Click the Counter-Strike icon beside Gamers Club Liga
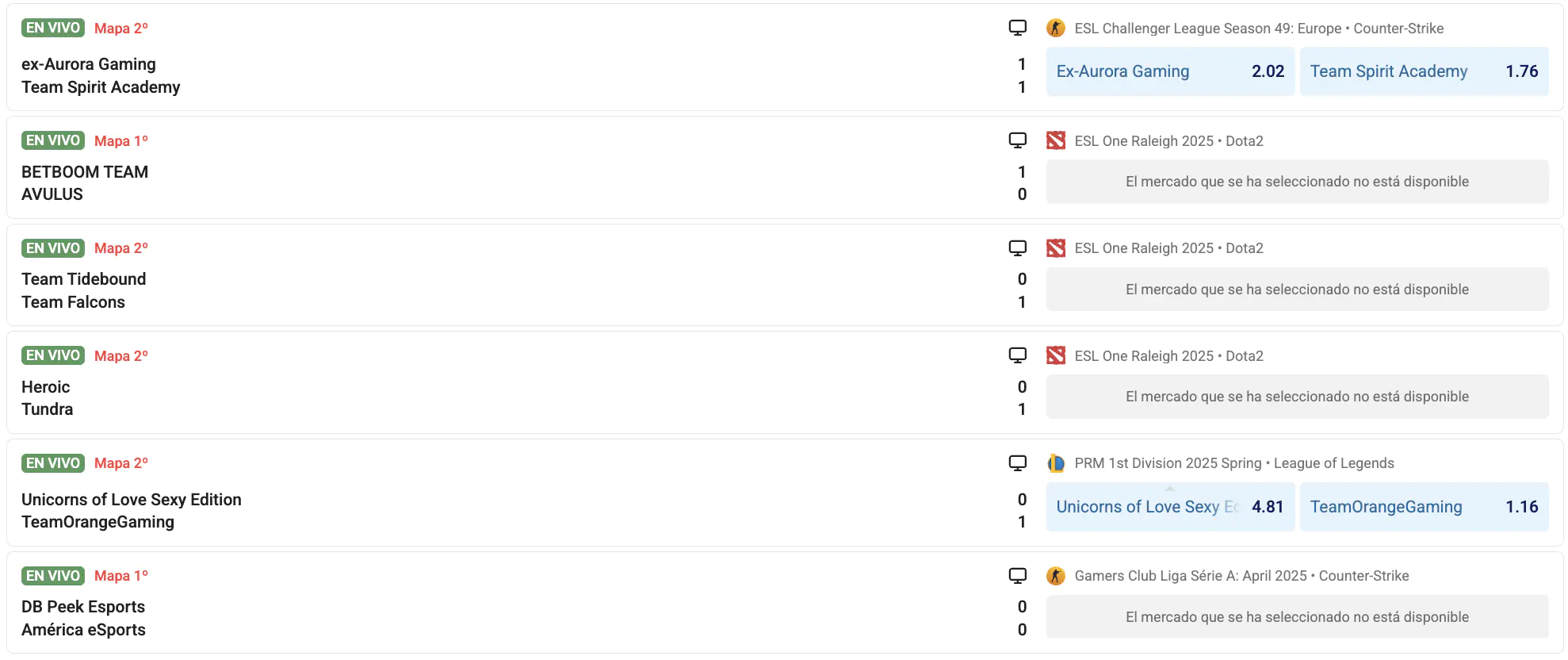 1055,576
